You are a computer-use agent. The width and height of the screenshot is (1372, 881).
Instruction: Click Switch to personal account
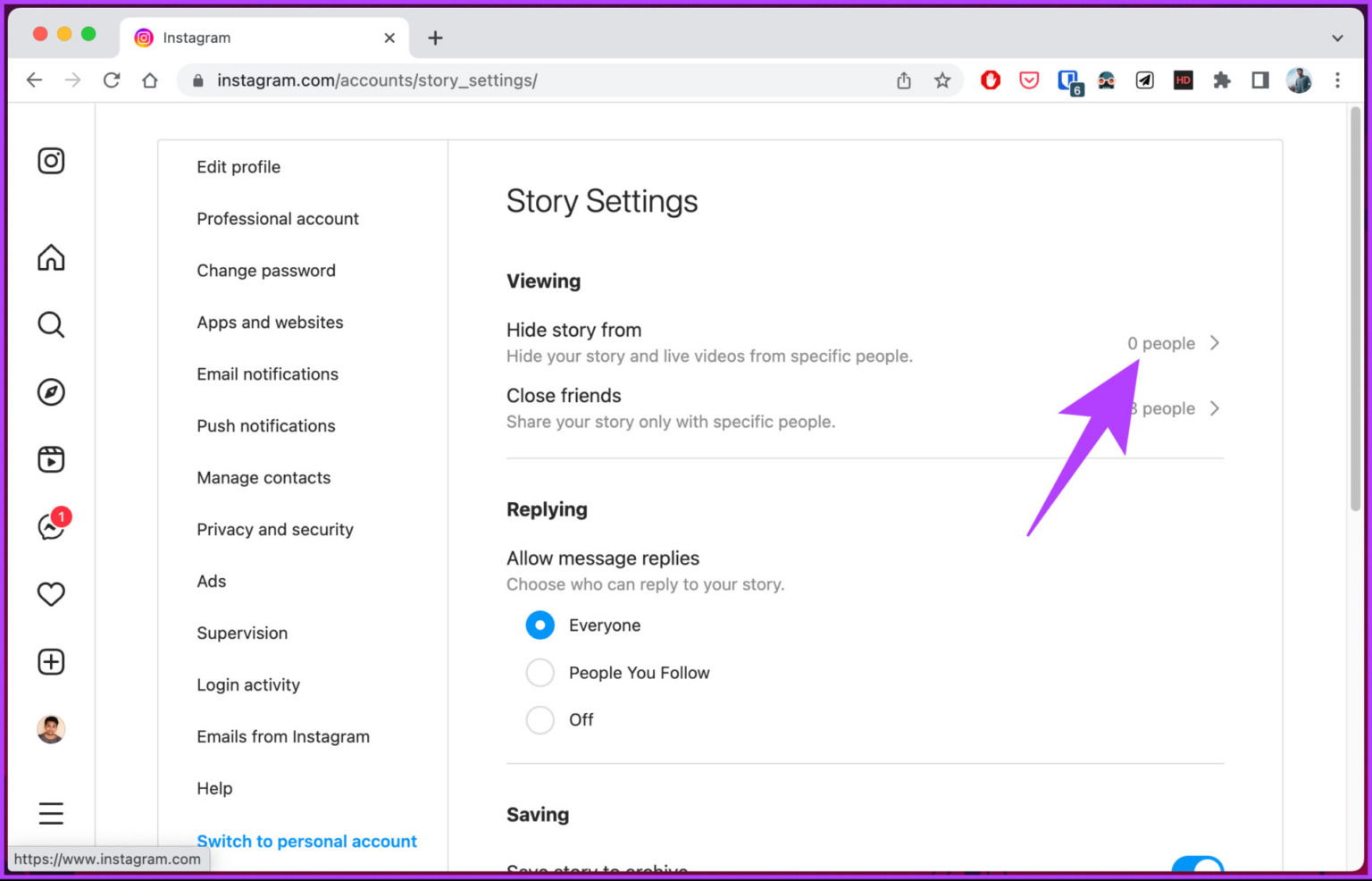pos(306,841)
